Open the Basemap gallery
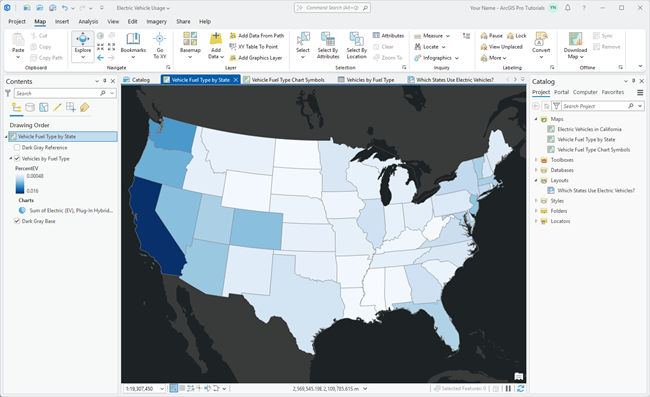 (x=190, y=46)
